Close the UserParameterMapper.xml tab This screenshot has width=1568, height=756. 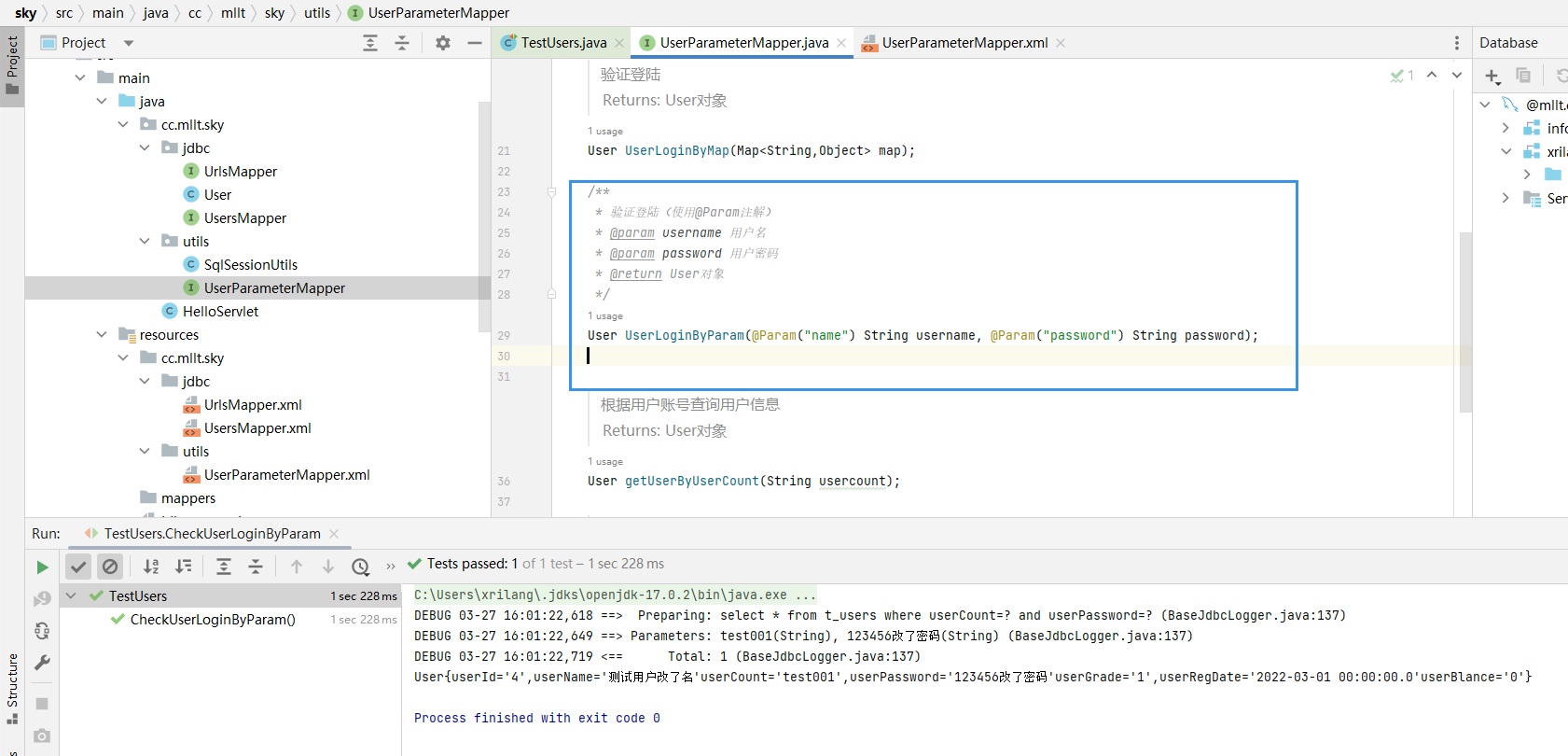(1061, 43)
